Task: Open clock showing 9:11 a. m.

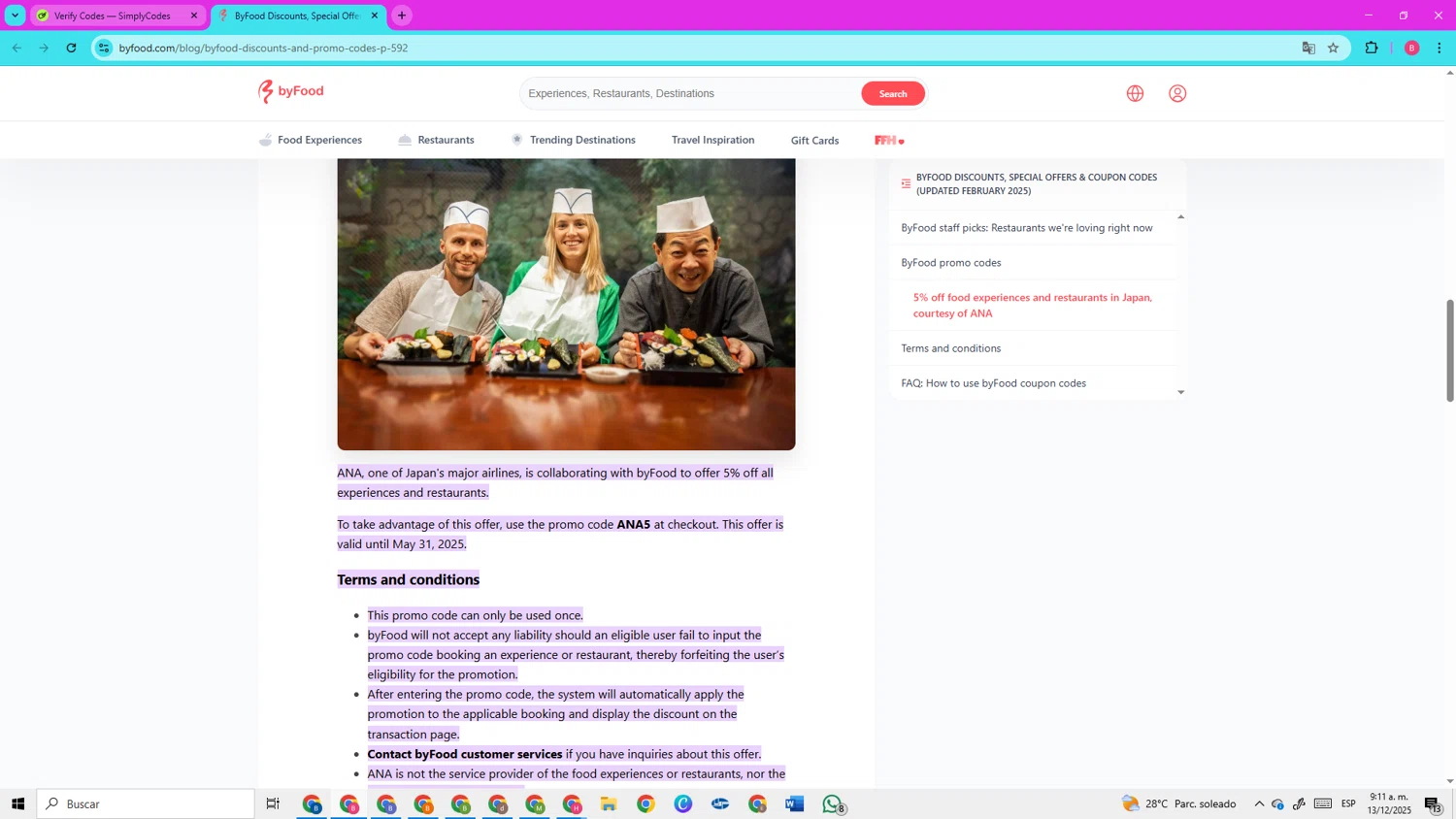Action: pyautogui.click(x=1389, y=803)
